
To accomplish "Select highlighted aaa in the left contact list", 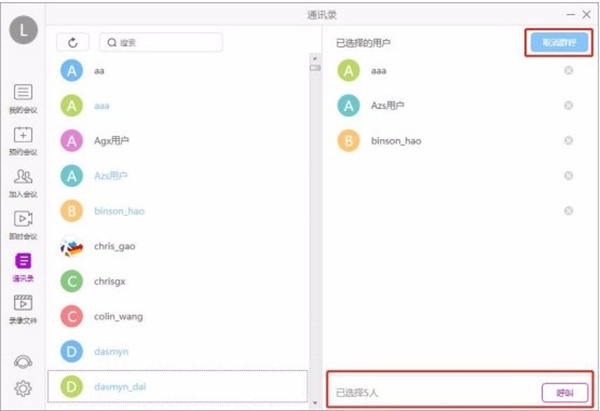I will [x=102, y=106].
